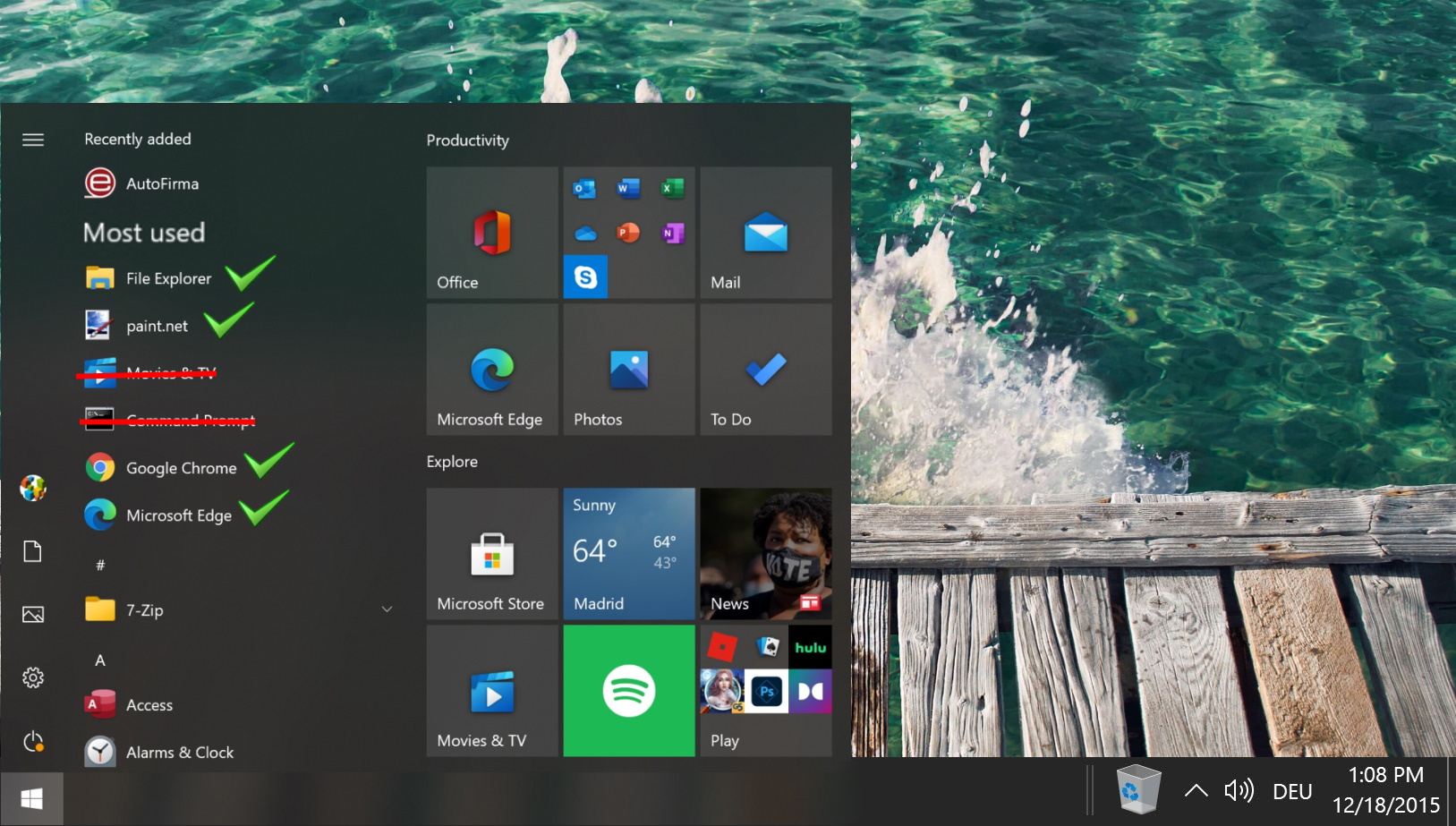Expand the Start menu hamburger navigation
The height and width of the screenshot is (826, 1456).
click(x=33, y=140)
